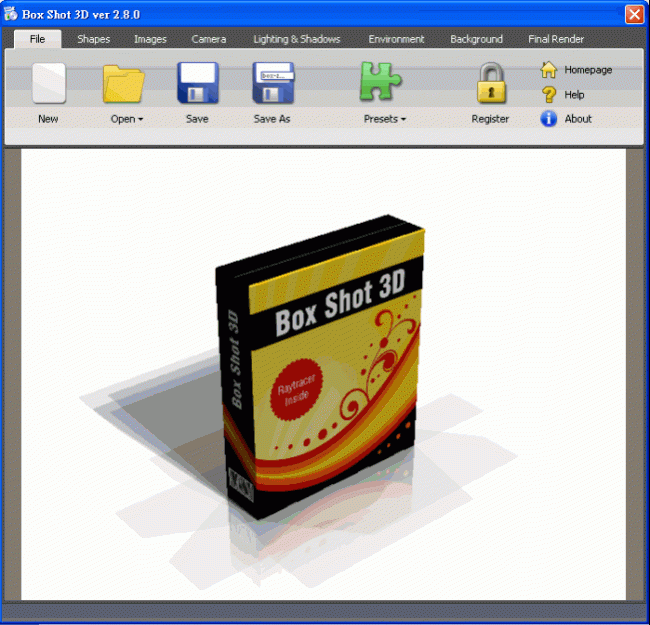Click the padlock Register icon

(491, 84)
